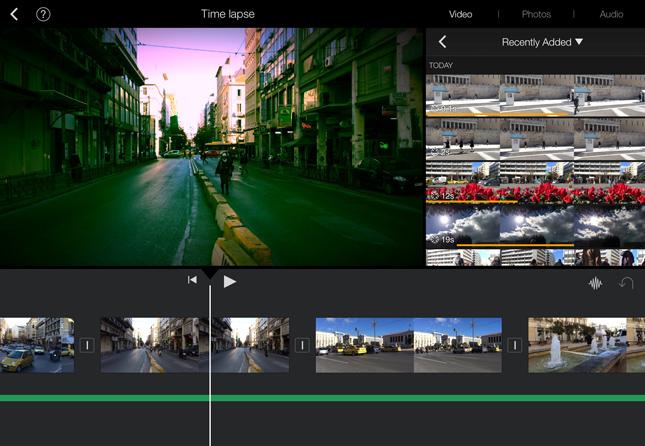The image size is (645, 446).
Task: Select the blue sky square clip in timeline
Action: tap(408, 345)
